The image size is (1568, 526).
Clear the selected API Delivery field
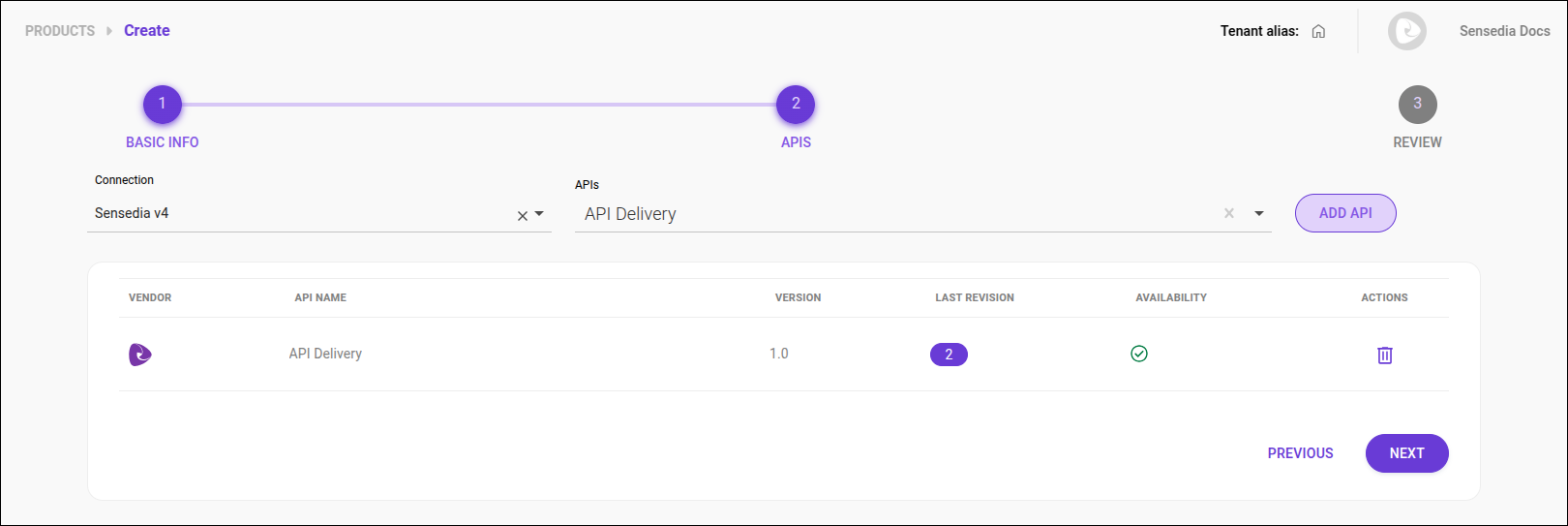coord(1229,213)
